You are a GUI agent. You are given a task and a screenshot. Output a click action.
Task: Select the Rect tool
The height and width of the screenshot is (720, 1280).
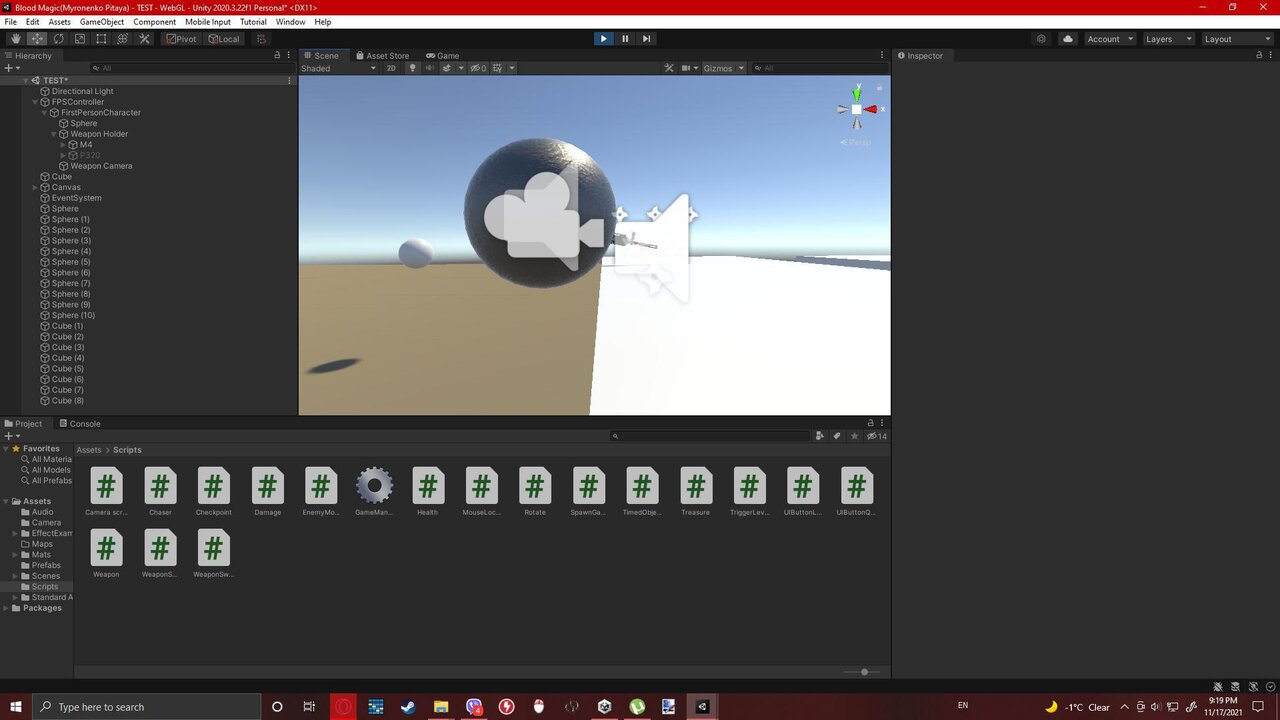point(101,39)
